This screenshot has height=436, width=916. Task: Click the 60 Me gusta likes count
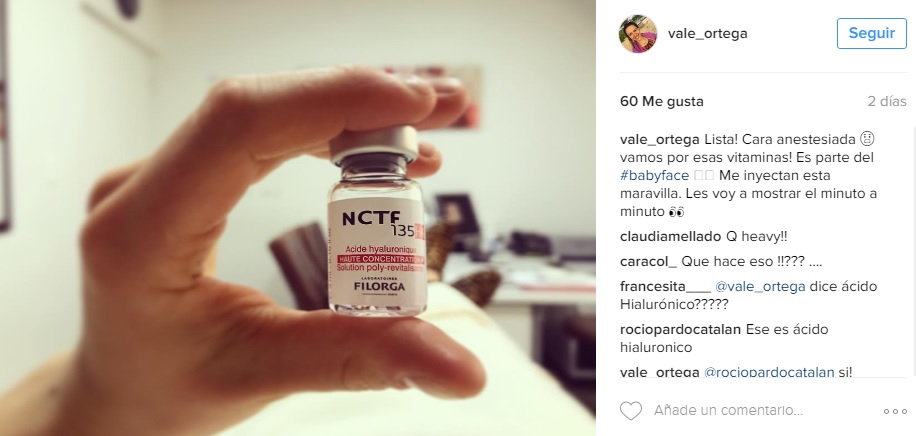[662, 101]
